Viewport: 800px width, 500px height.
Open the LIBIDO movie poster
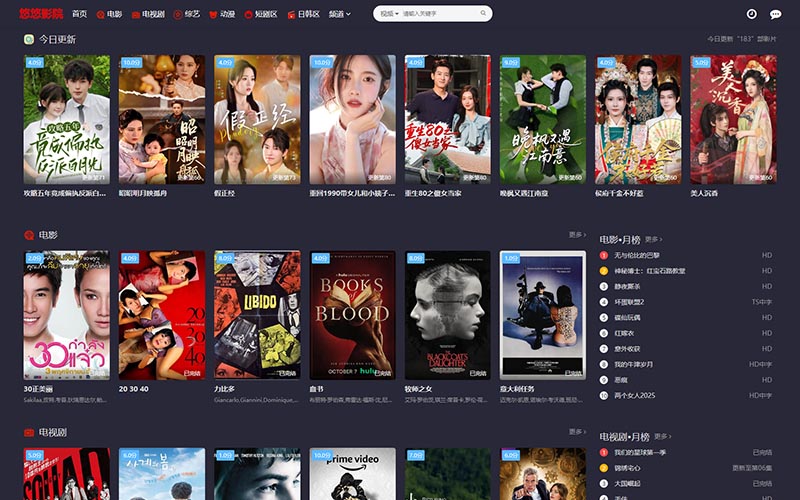(x=257, y=315)
